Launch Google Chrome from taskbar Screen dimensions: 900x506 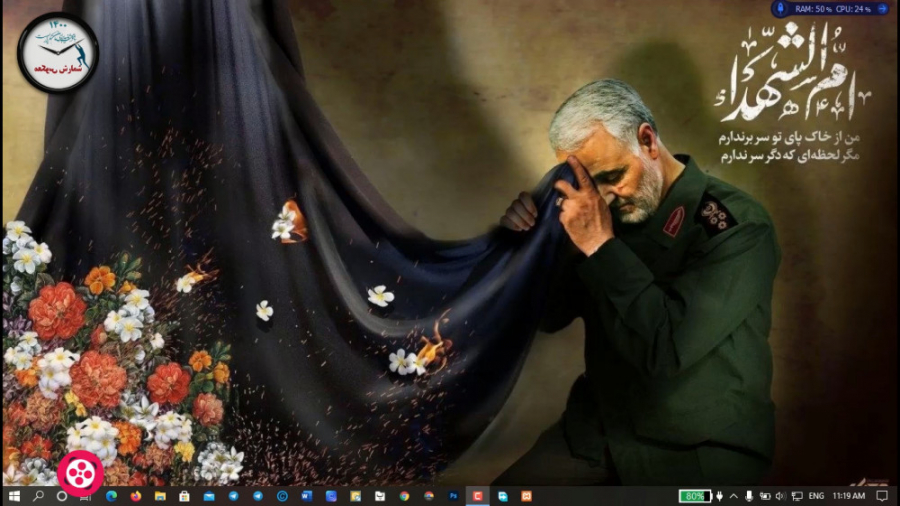(x=404, y=496)
